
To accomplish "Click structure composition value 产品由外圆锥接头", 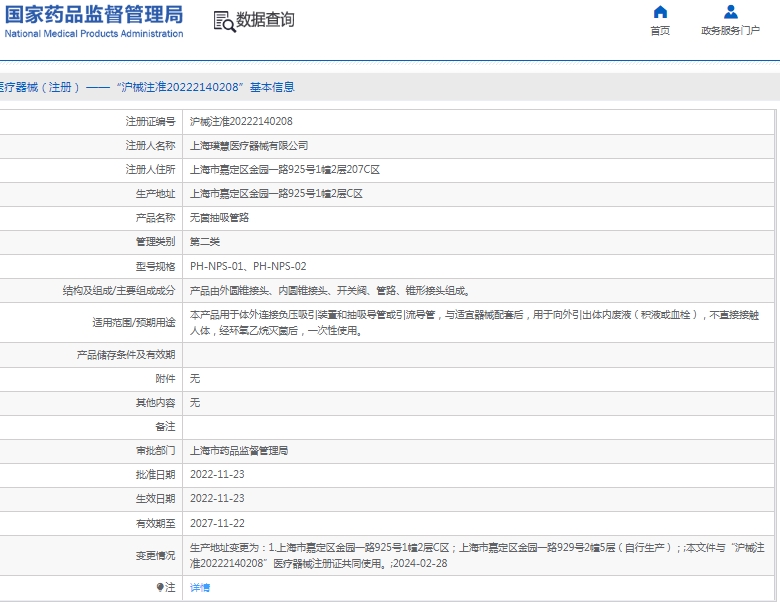I will coord(330,291).
